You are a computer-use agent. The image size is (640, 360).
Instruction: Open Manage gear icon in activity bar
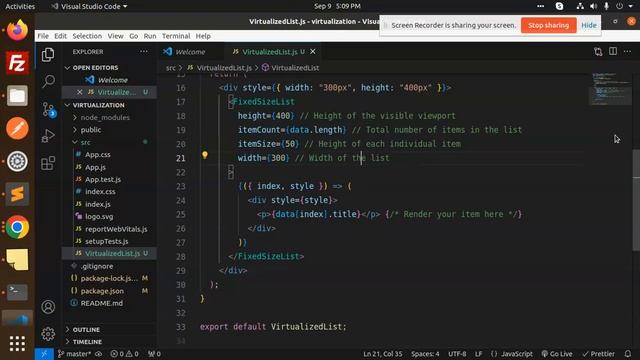[48, 334]
